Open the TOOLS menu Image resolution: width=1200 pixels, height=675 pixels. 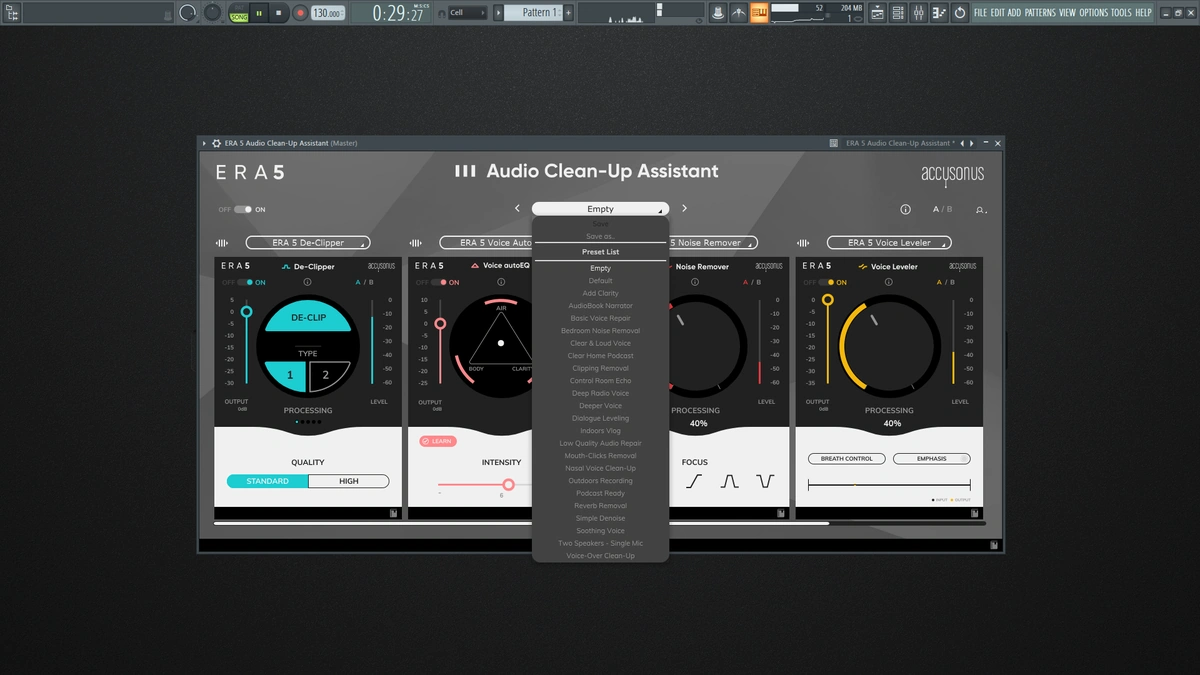point(1122,13)
